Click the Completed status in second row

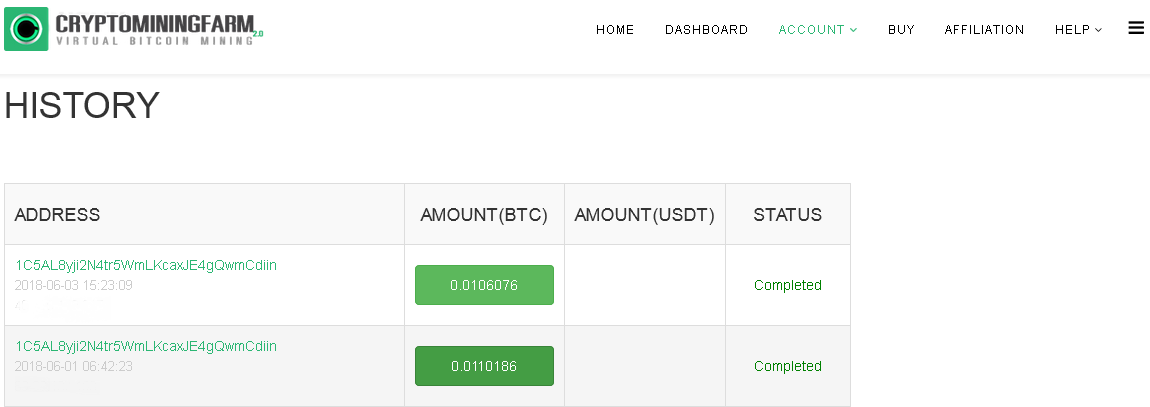coord(788,366)
